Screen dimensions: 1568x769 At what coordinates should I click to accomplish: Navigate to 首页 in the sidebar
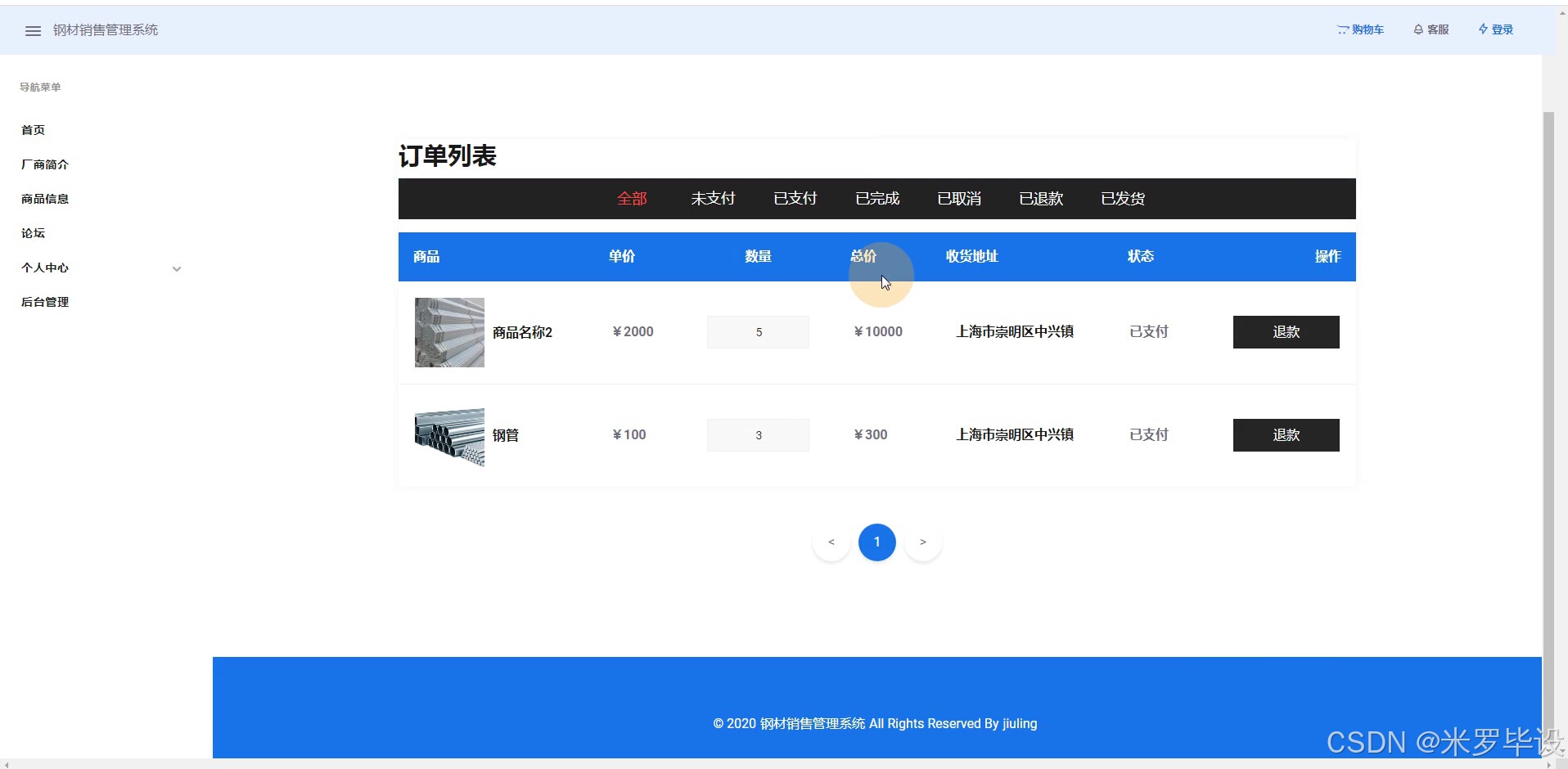coord(33,129)
